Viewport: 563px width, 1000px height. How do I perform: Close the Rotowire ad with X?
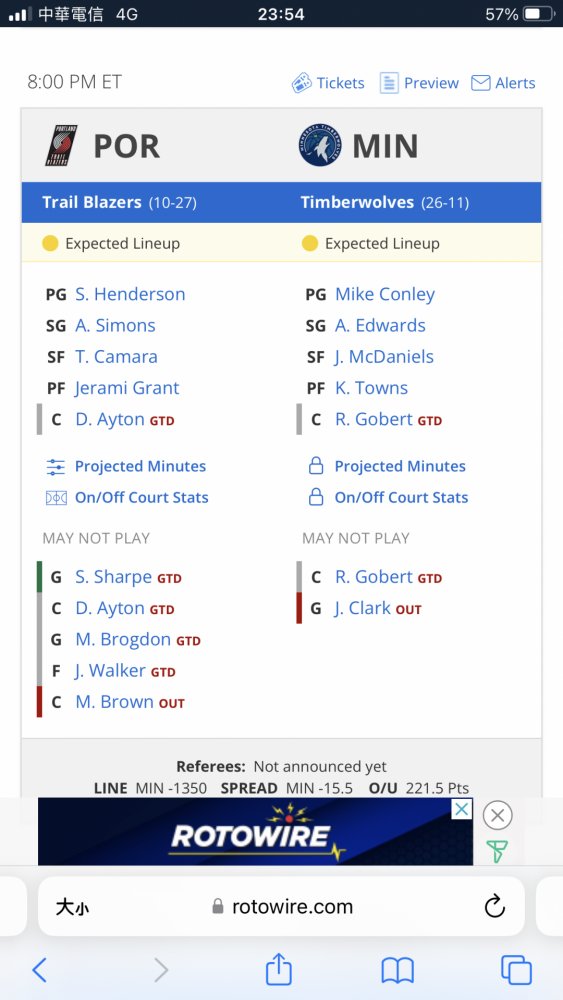(x=497, y=815)
